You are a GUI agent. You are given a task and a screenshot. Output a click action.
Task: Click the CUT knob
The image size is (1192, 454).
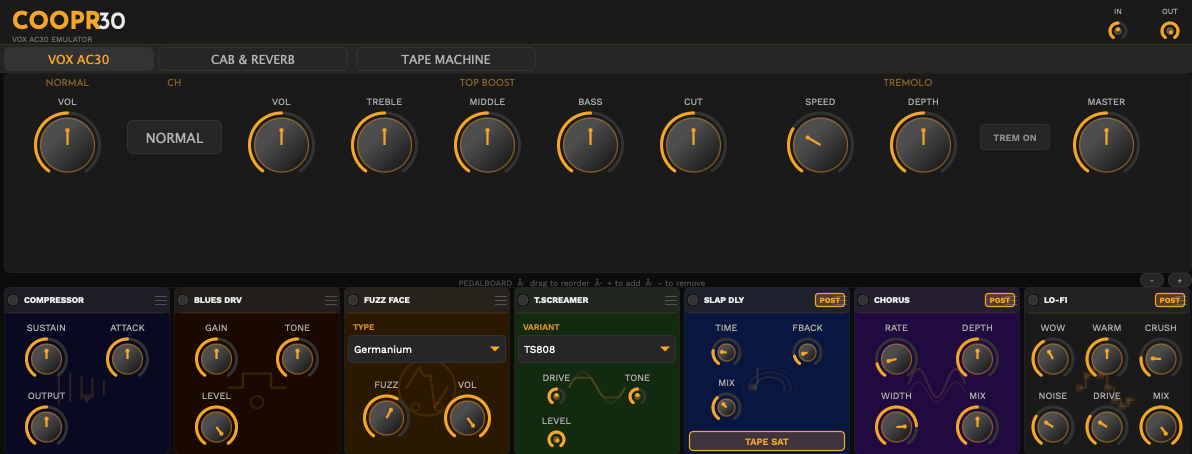coord(693,144)
